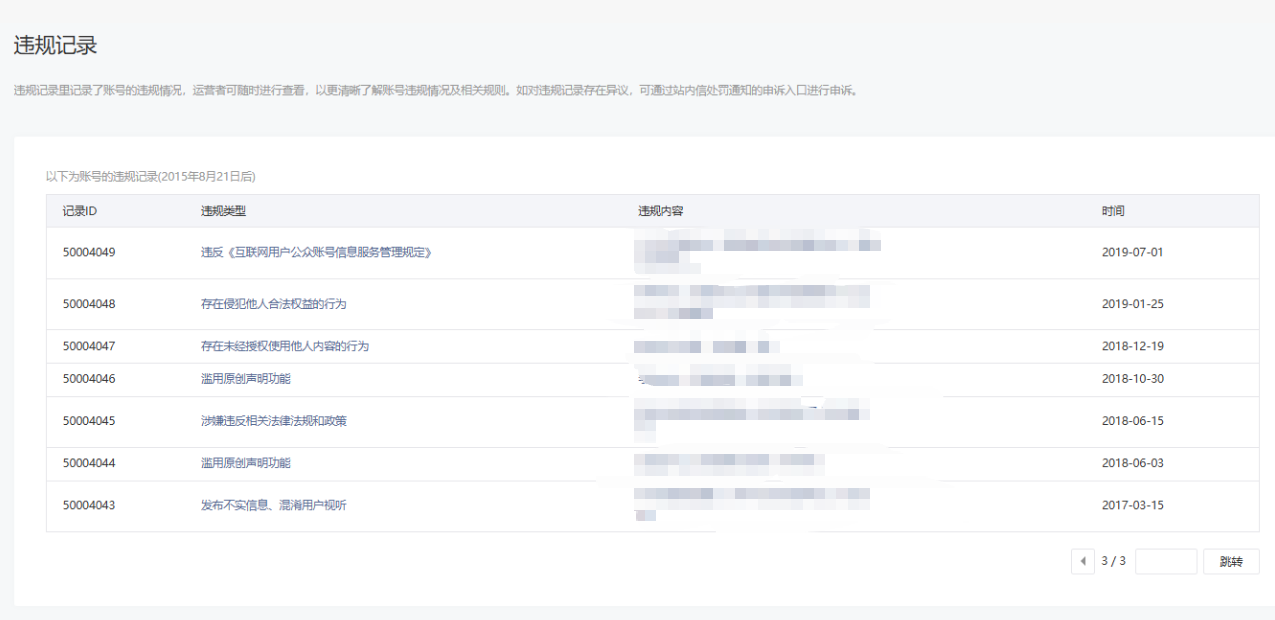Open the 存在侵犯他人合法权益的行为 link
The width and height of the screenshot is (1275, 620).
coord(274,303)
